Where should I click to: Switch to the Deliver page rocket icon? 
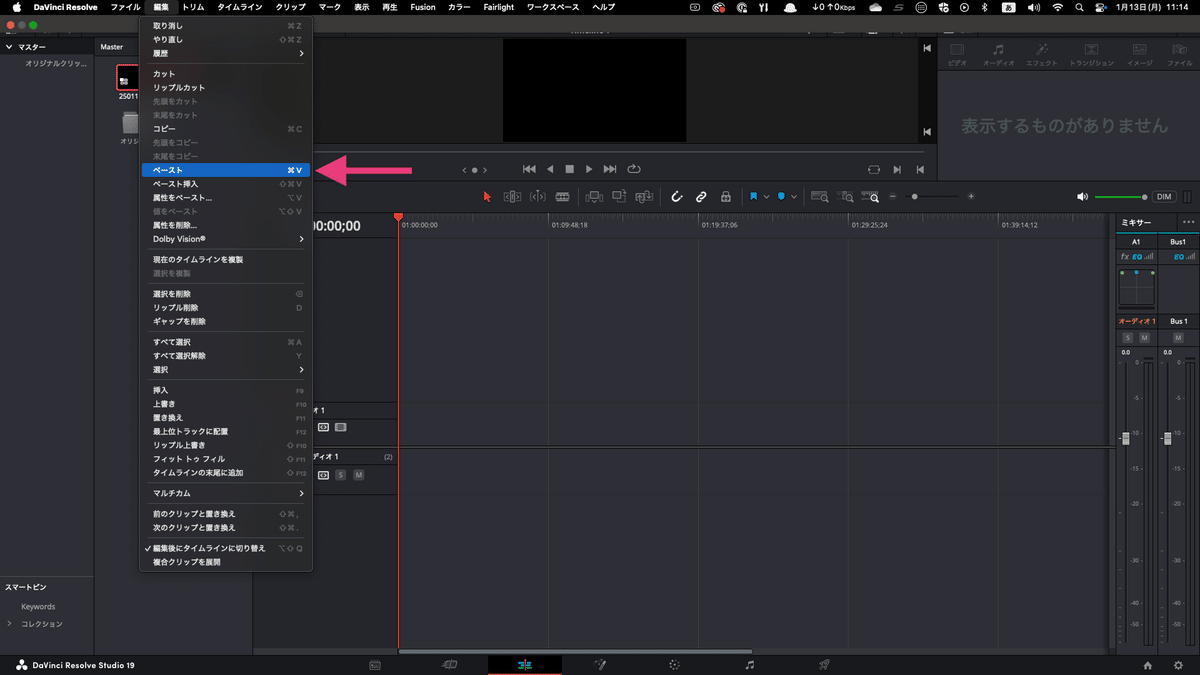[x=824, y=665]
